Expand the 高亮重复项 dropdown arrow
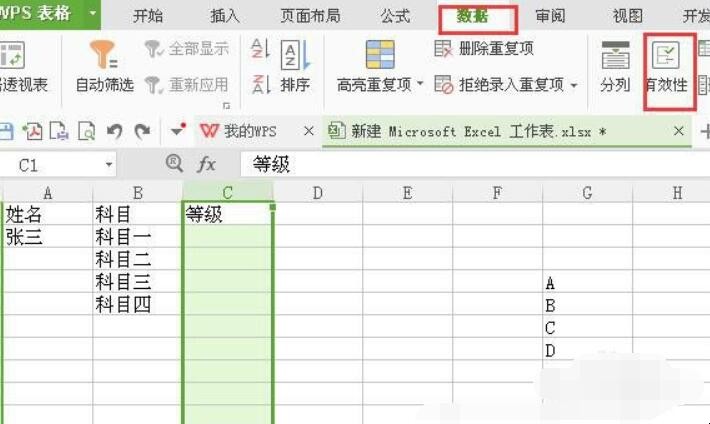This screenshot has height=424, width=710. click(x=420, y=84)
